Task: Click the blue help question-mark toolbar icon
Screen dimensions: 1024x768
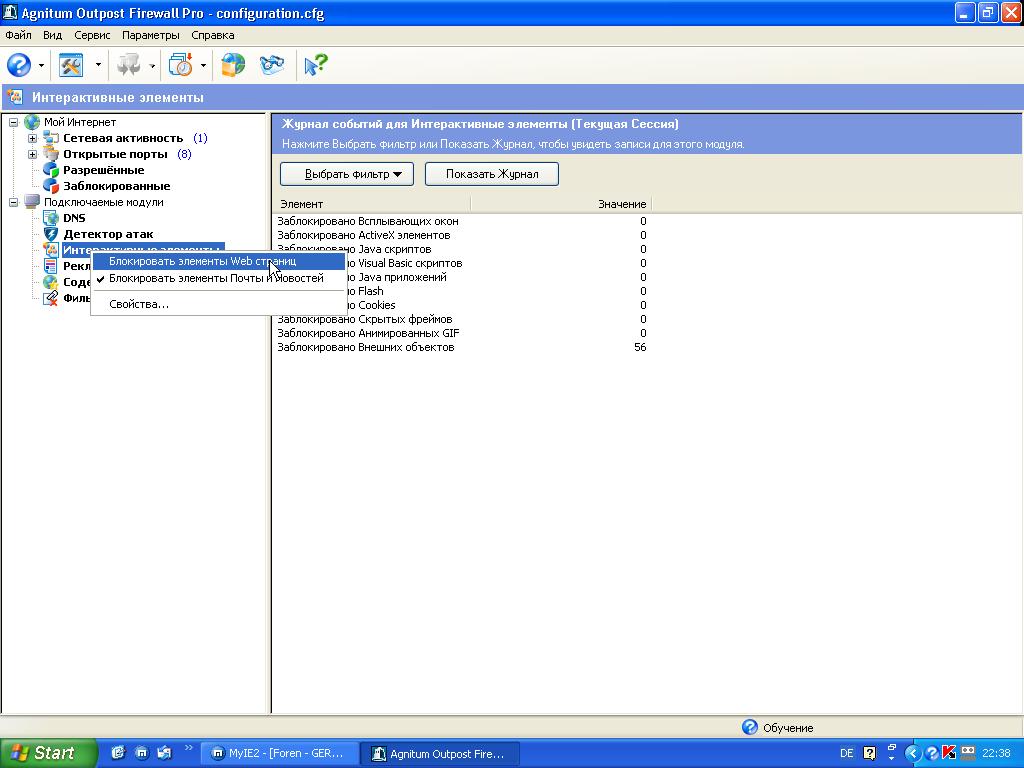Action: coord(19,65)
